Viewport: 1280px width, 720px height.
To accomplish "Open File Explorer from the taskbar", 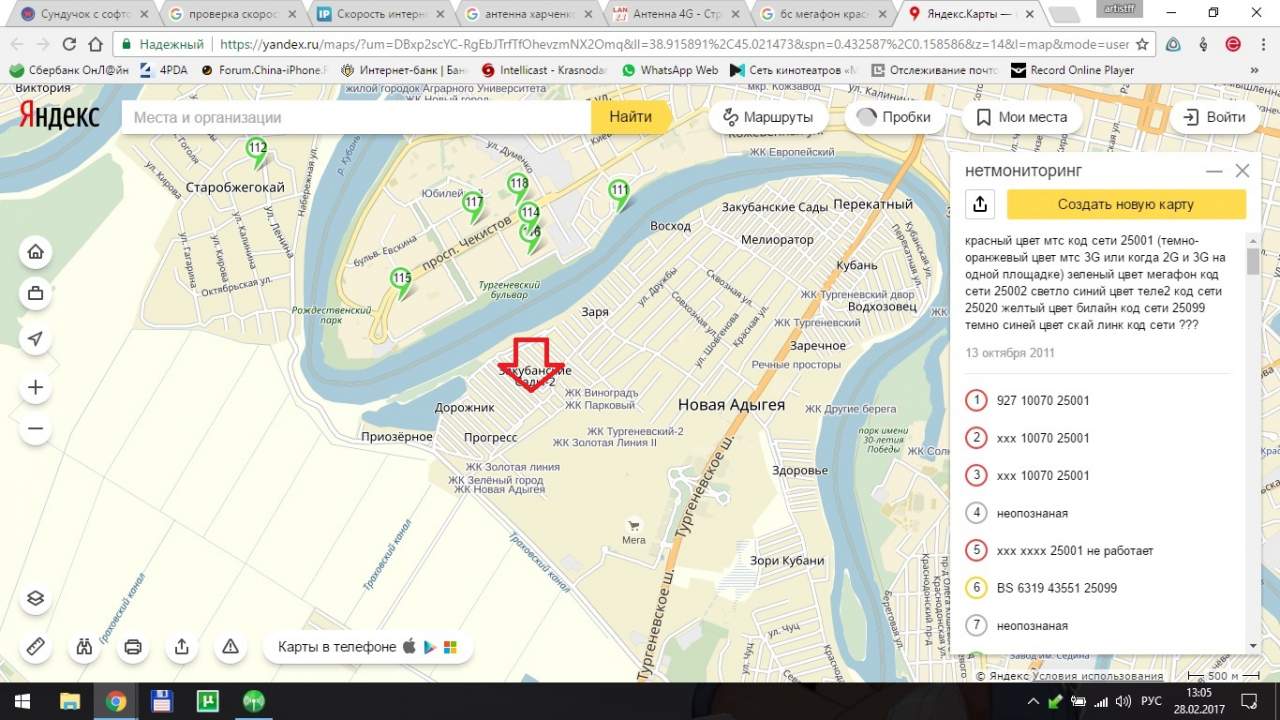I will click(x=69, y=701).
